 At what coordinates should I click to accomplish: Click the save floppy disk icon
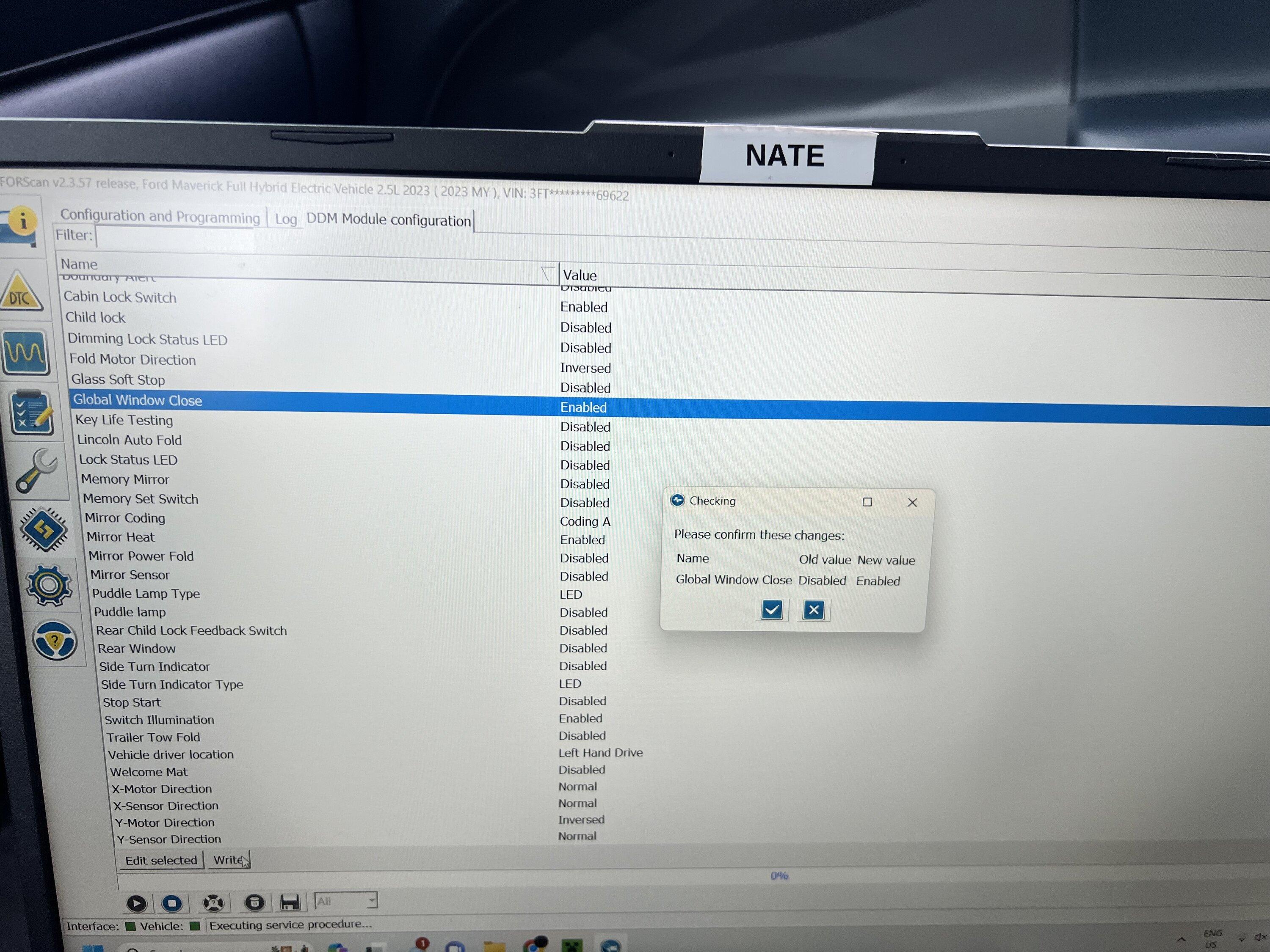(x=290, y=902)
